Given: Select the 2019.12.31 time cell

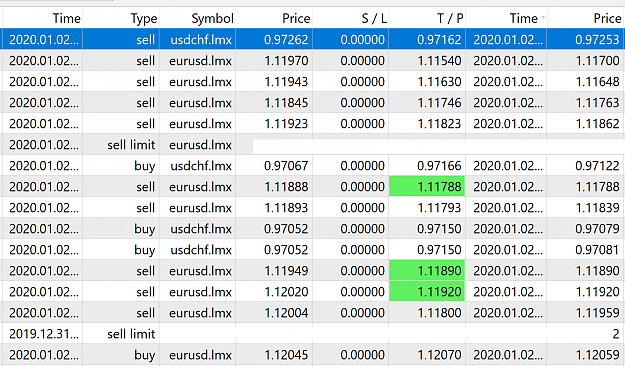Looking at the screenshot, I should [x=44, y=334].
